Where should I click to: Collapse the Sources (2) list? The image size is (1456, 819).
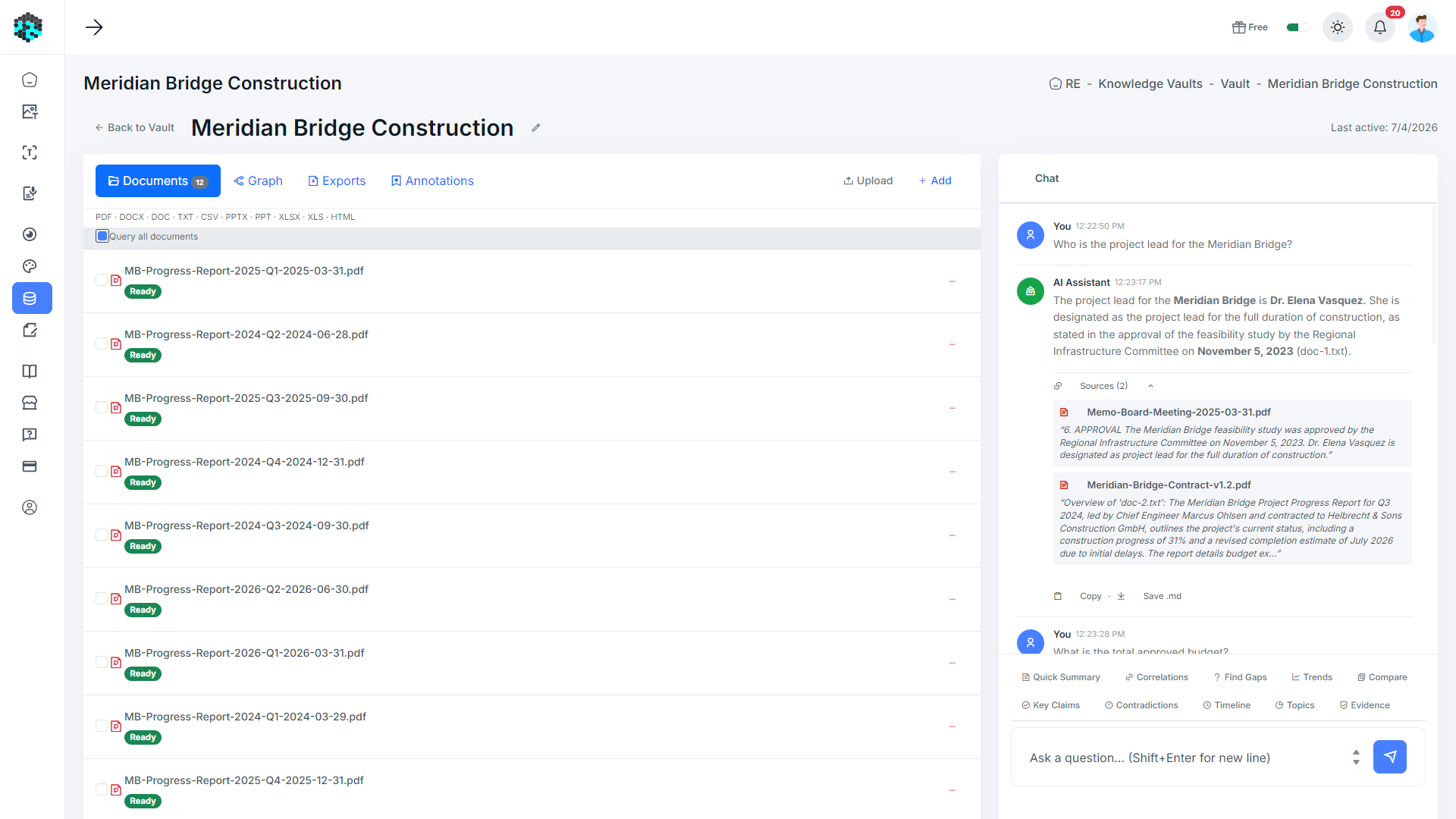1150,386
